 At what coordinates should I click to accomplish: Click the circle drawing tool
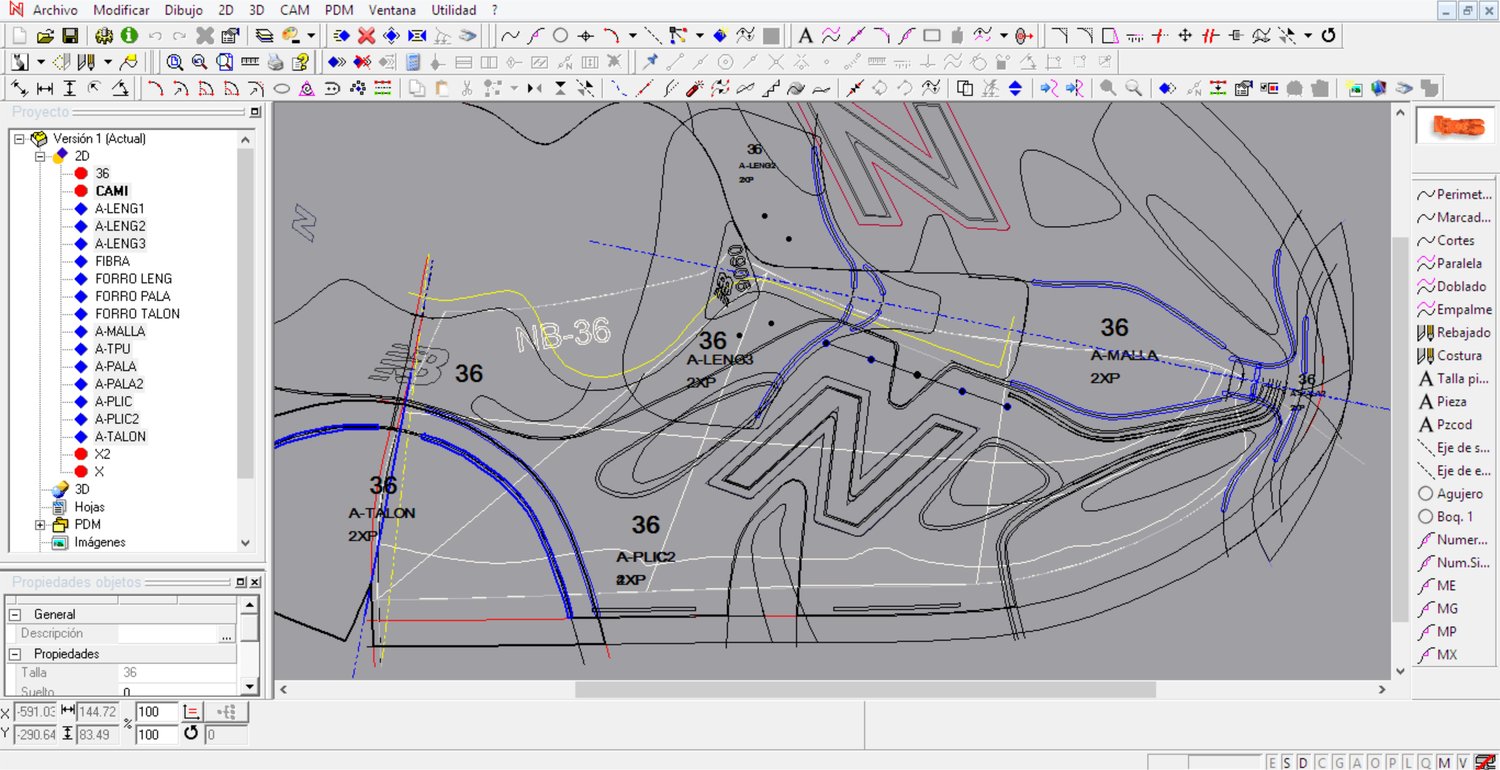[x=561, y=36]
